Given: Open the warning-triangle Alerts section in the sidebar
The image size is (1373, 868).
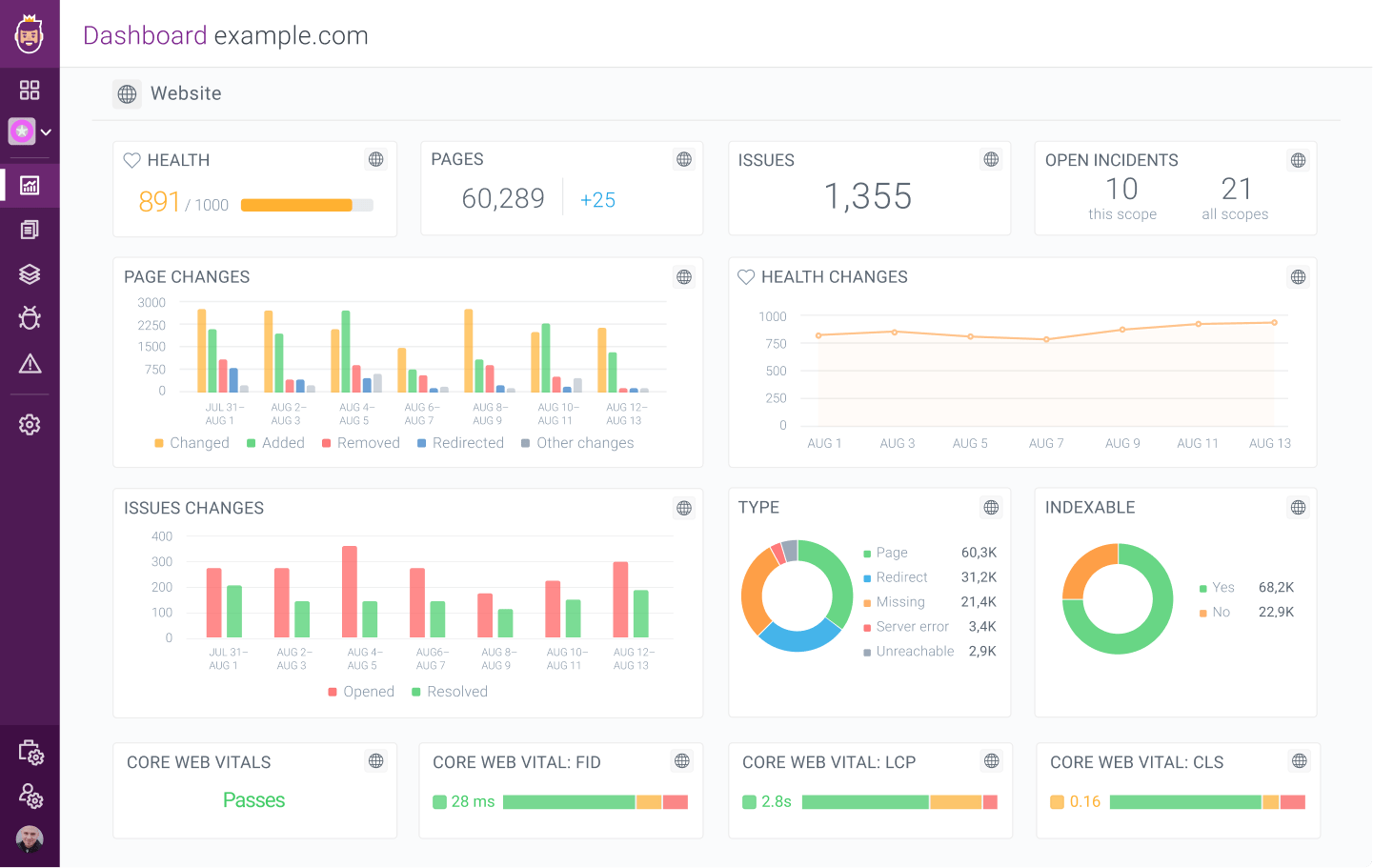Looking at the screenshot, I should tap(30, 363).
